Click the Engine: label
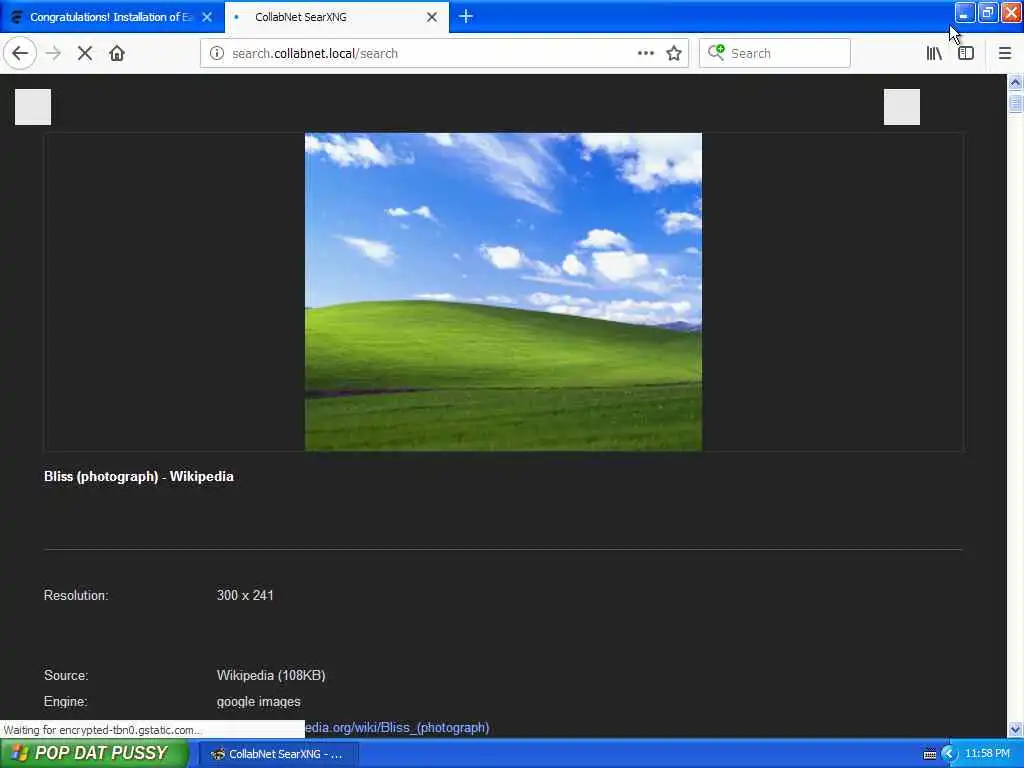The image size is (1024, 768). point(65,701)
